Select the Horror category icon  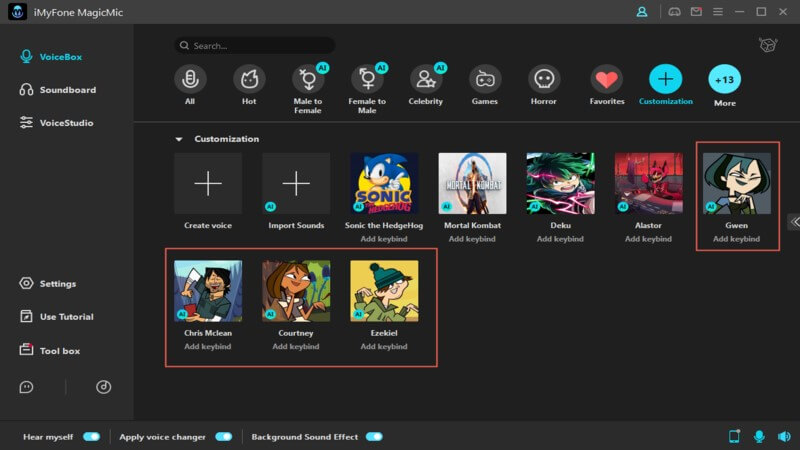click(x=544, y=79)
